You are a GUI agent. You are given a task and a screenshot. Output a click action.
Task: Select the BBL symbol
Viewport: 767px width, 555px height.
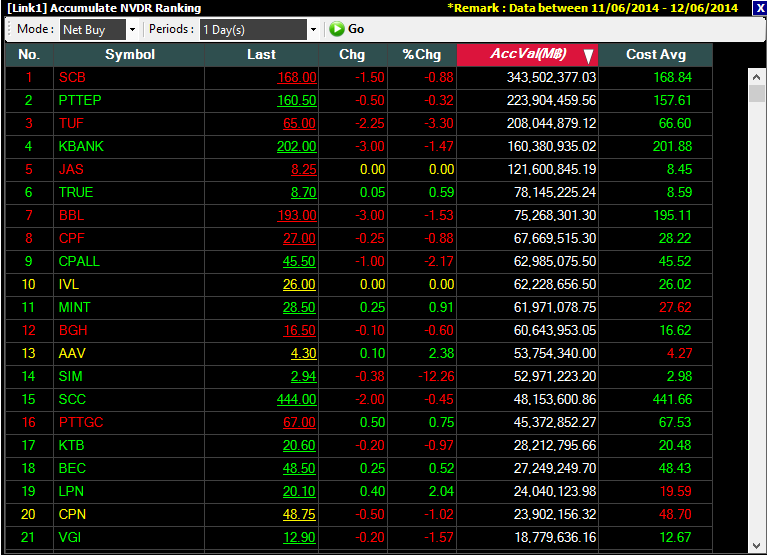[x=71, y=215]
